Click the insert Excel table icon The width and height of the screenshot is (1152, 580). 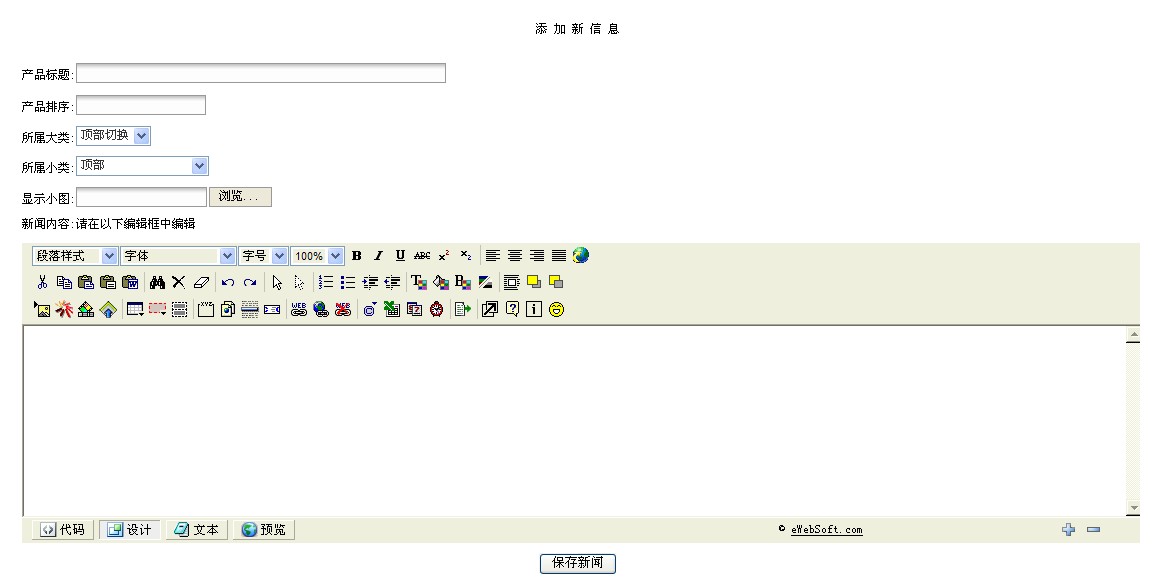point(392,309)
